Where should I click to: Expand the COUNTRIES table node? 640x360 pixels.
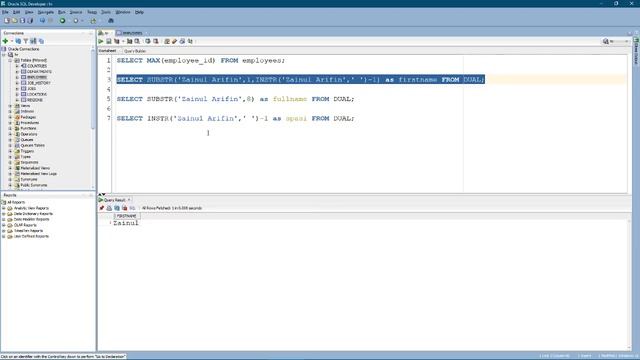pos(17,66)
